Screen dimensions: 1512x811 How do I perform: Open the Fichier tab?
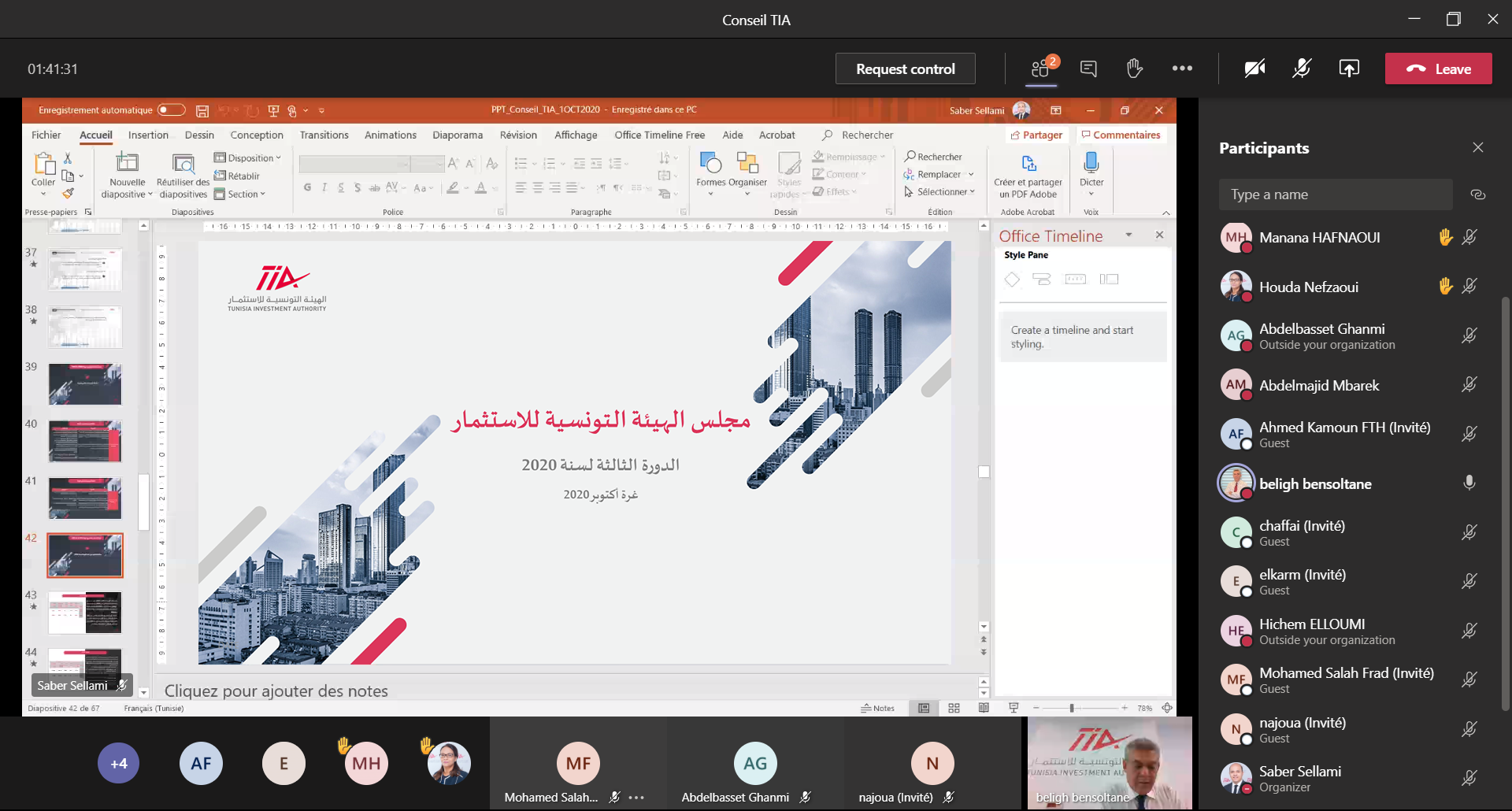point(46,135)
